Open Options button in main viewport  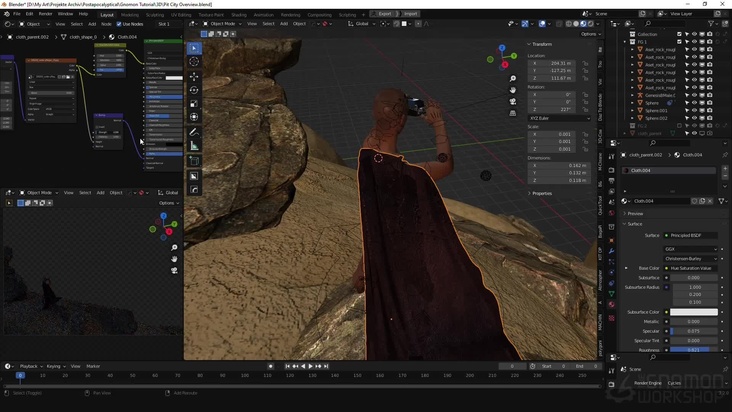tap(590, 34)
